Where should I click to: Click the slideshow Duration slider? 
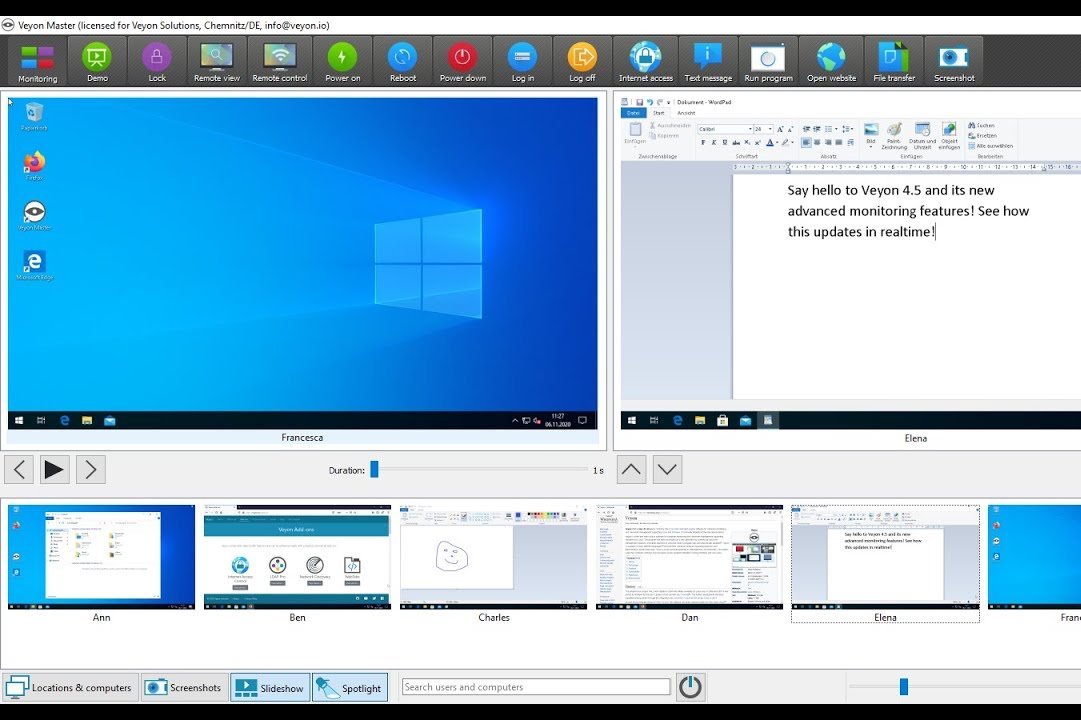pos(480,469)
